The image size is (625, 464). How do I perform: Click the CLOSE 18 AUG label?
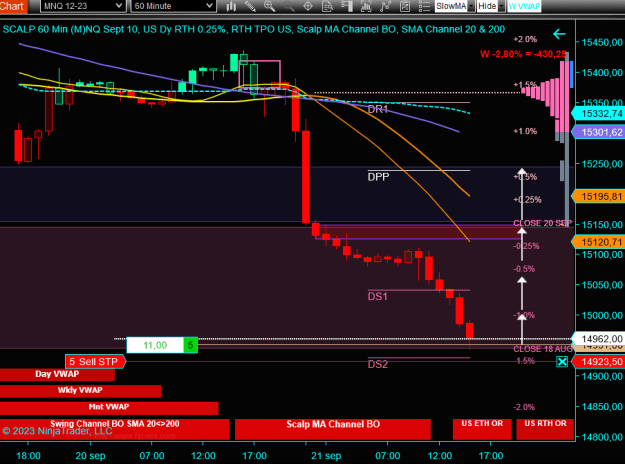(542, 349)
